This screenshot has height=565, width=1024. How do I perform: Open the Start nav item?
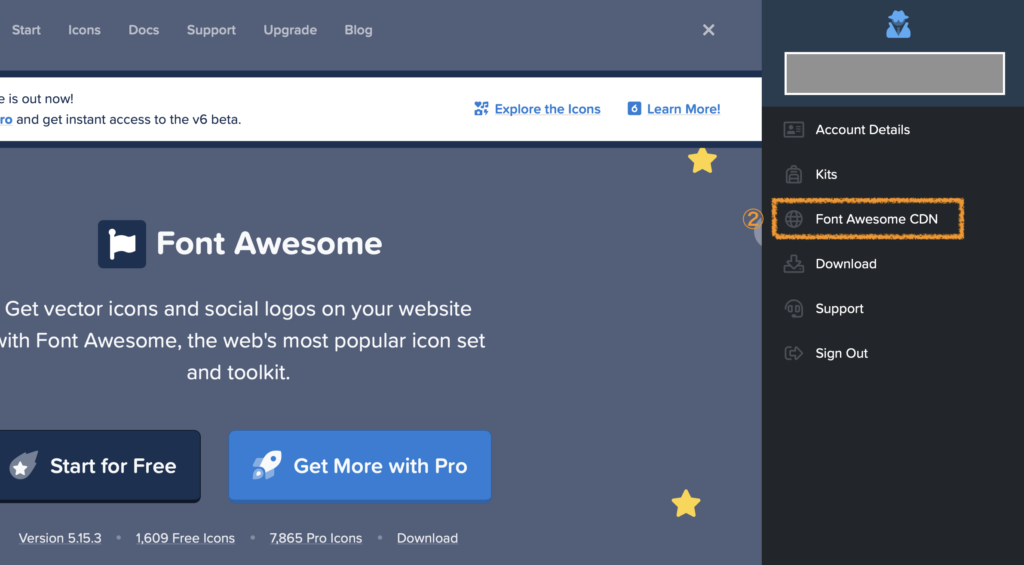(x=26, y=30)
